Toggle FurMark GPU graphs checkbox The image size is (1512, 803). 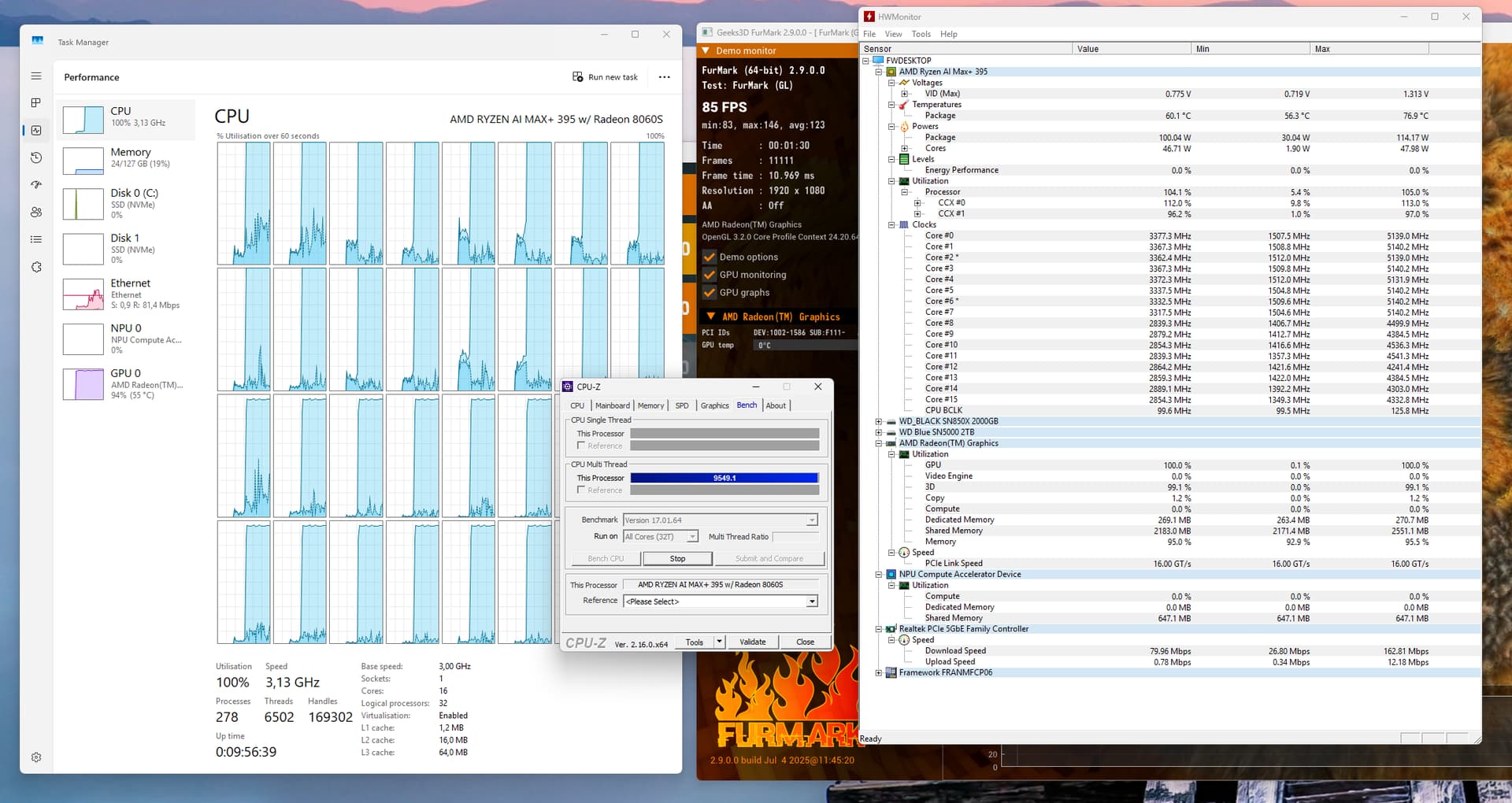[710, 292]
